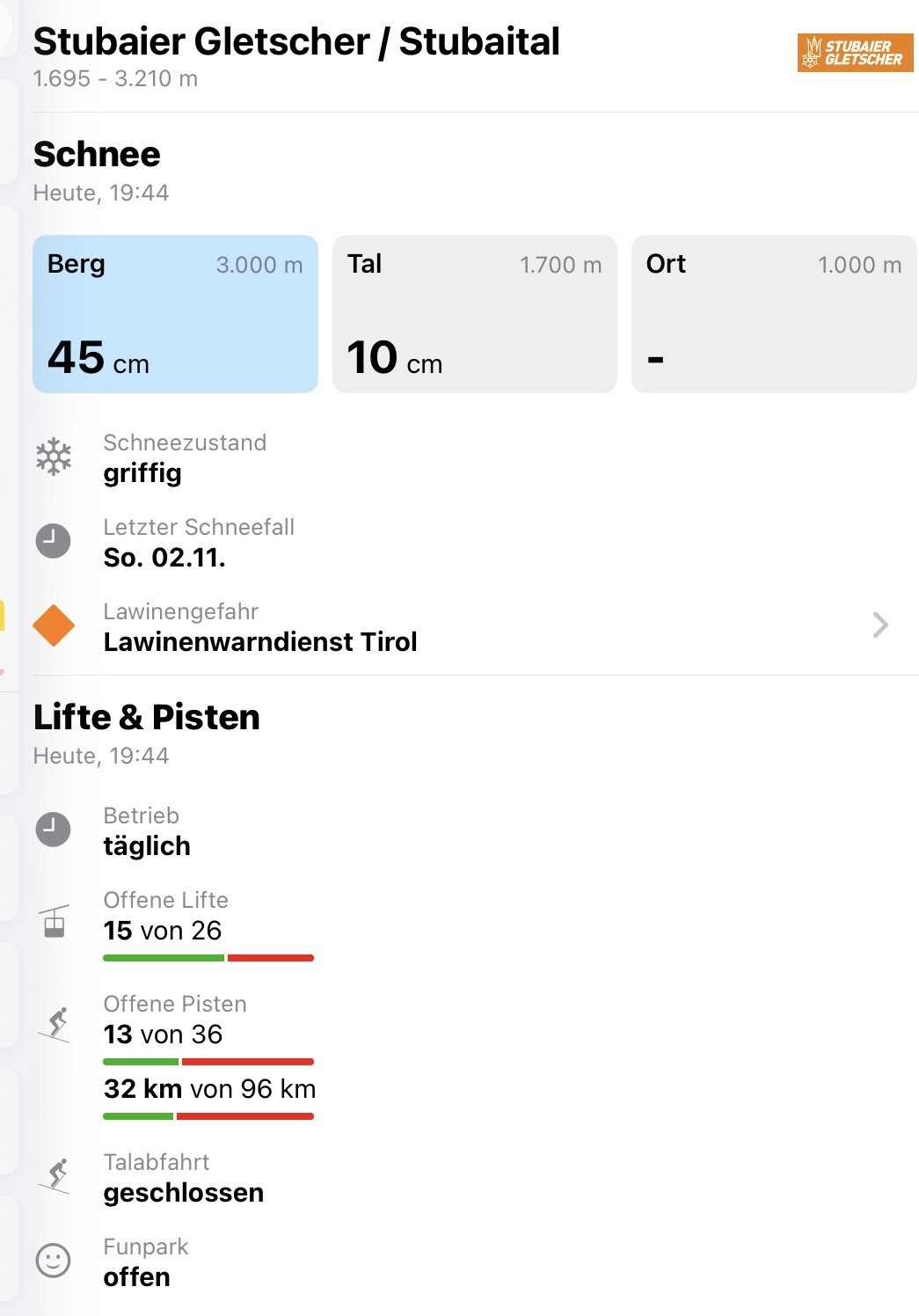This screenshot has height=1316, width=919.
Task: Select the Ort 1.000 m snow card
Action: pyautogui.click(x=774, y=314)
